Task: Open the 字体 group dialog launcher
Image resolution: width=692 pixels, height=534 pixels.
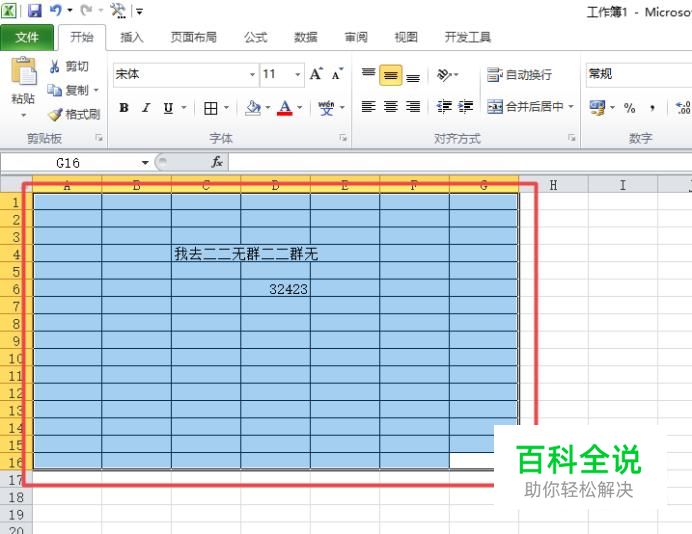Action: (x=342, y=139)
